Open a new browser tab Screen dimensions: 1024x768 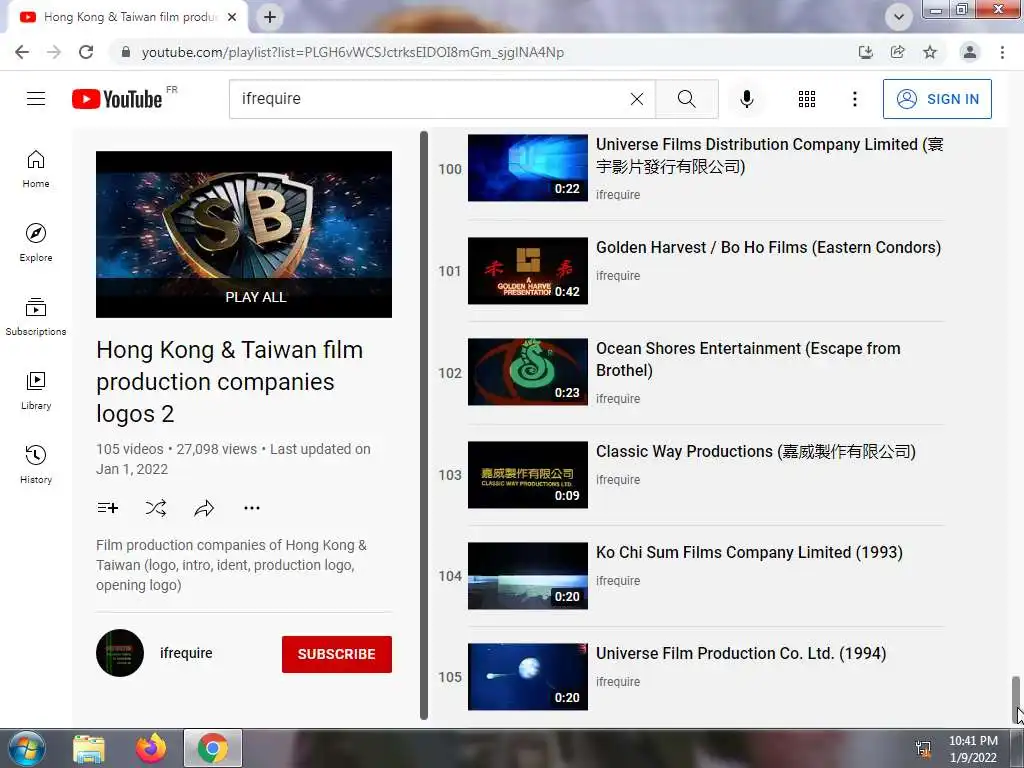(270, 17)
